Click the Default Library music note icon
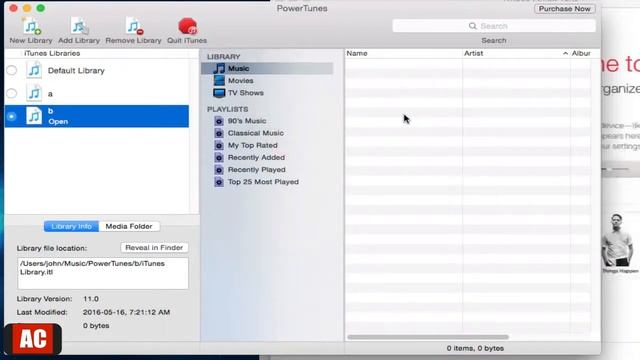This screenshot has height=360, width=640. click(x=34, y=70)
